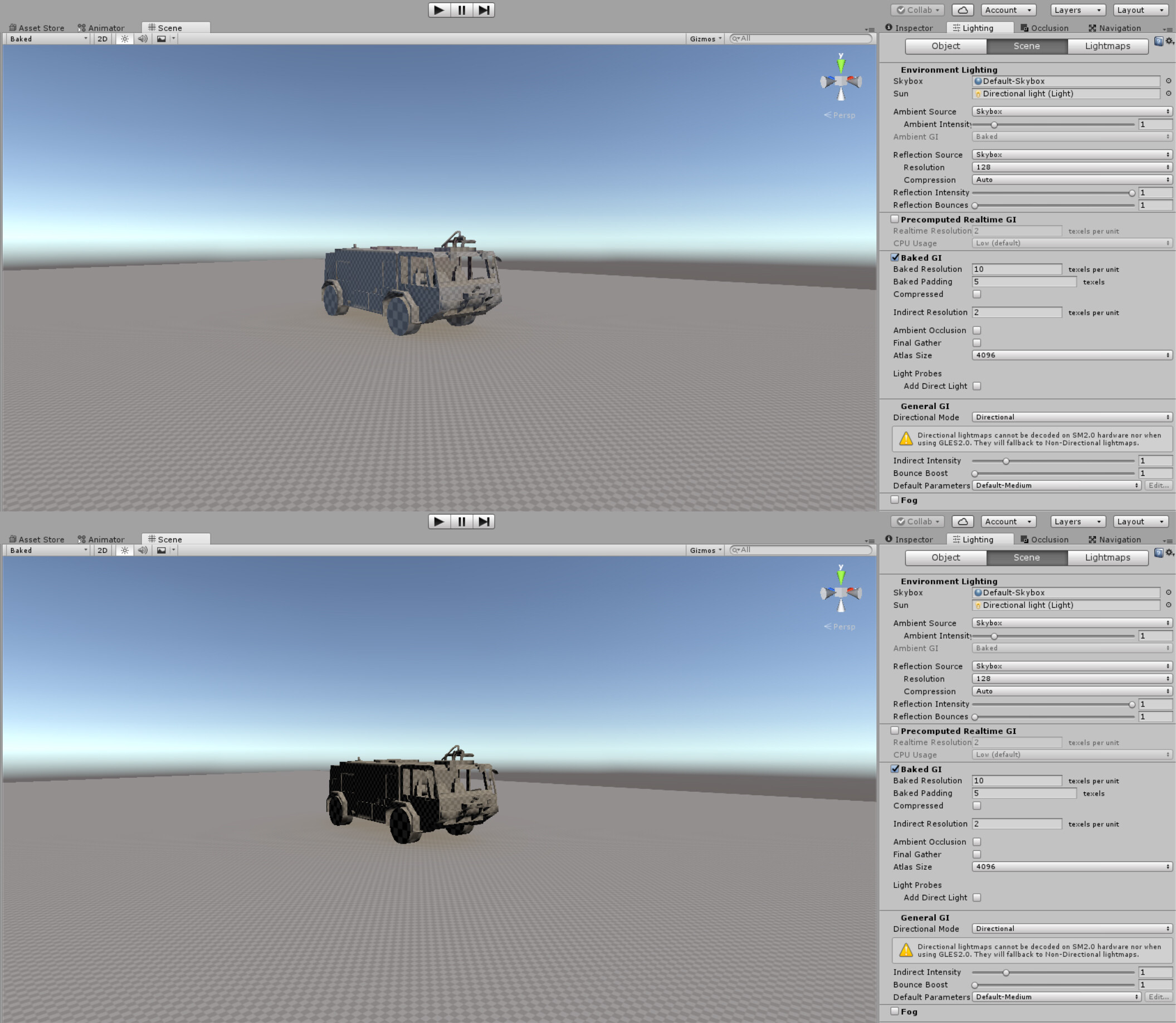Viewport: 1176px width, 1023px height.
Task: Disable the Baked GI checkbox
Action: [895, 257]
